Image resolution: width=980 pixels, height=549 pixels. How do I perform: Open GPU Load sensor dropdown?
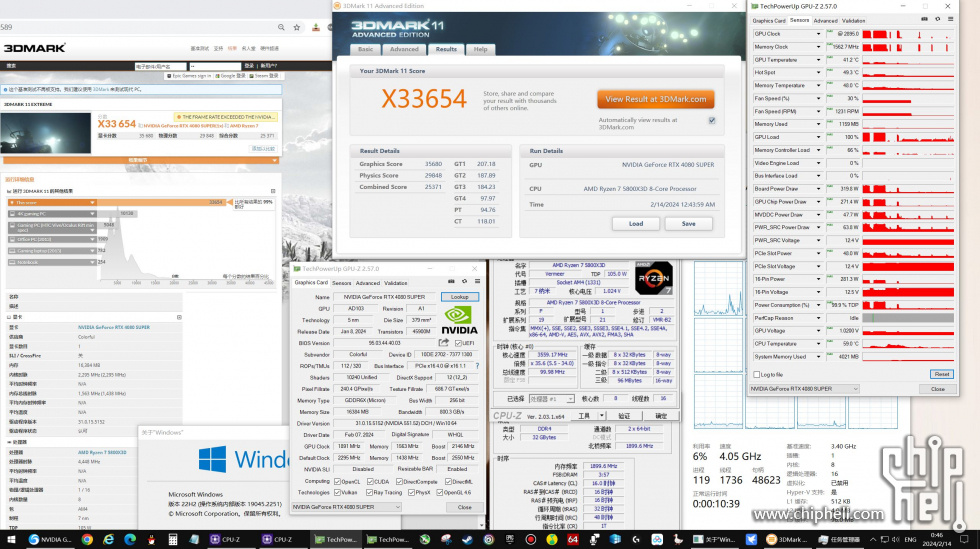818,137
